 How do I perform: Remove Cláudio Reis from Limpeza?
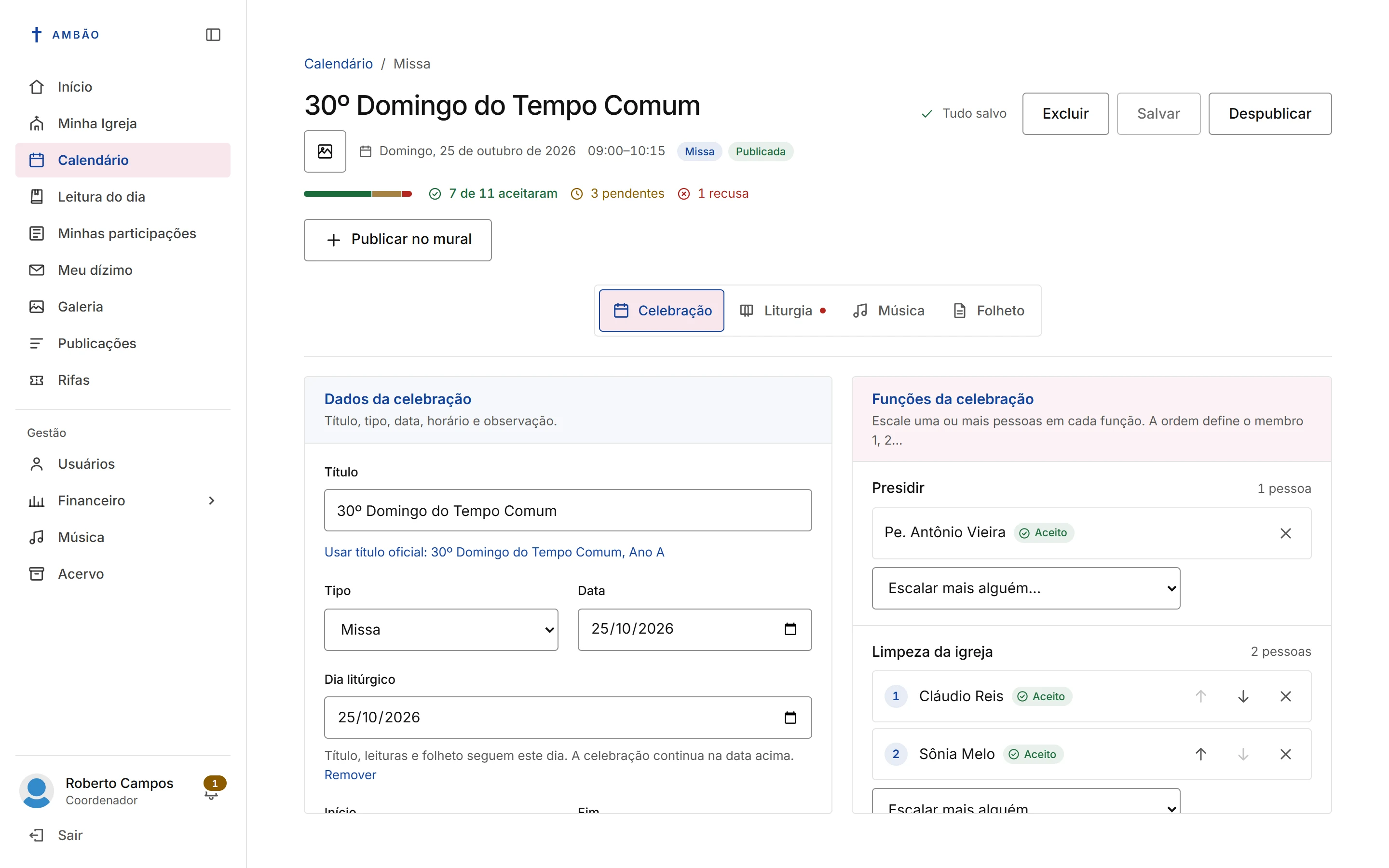click(1286, 696)
